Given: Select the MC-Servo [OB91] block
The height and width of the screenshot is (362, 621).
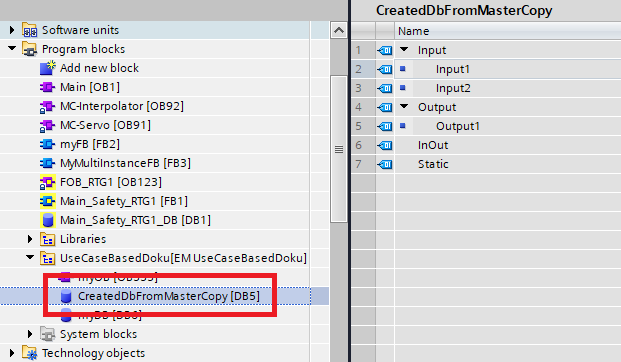Looking at the screenshot, I should coord(105,125).
